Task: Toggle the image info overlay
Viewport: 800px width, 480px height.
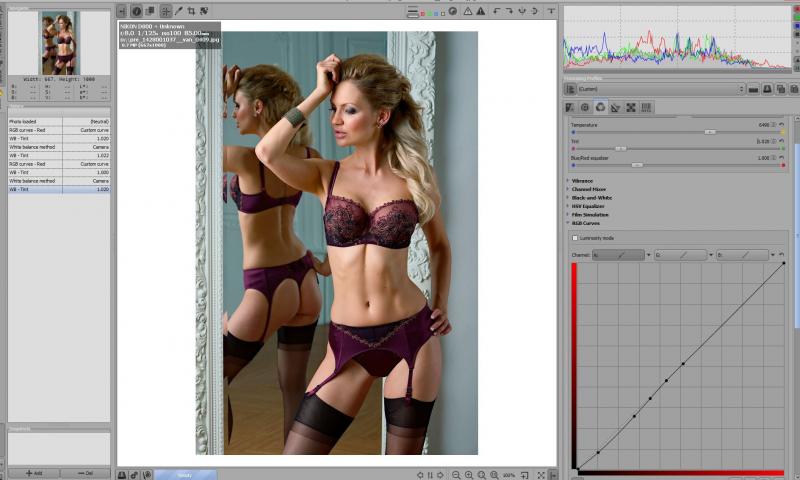Action: point(136,11)
